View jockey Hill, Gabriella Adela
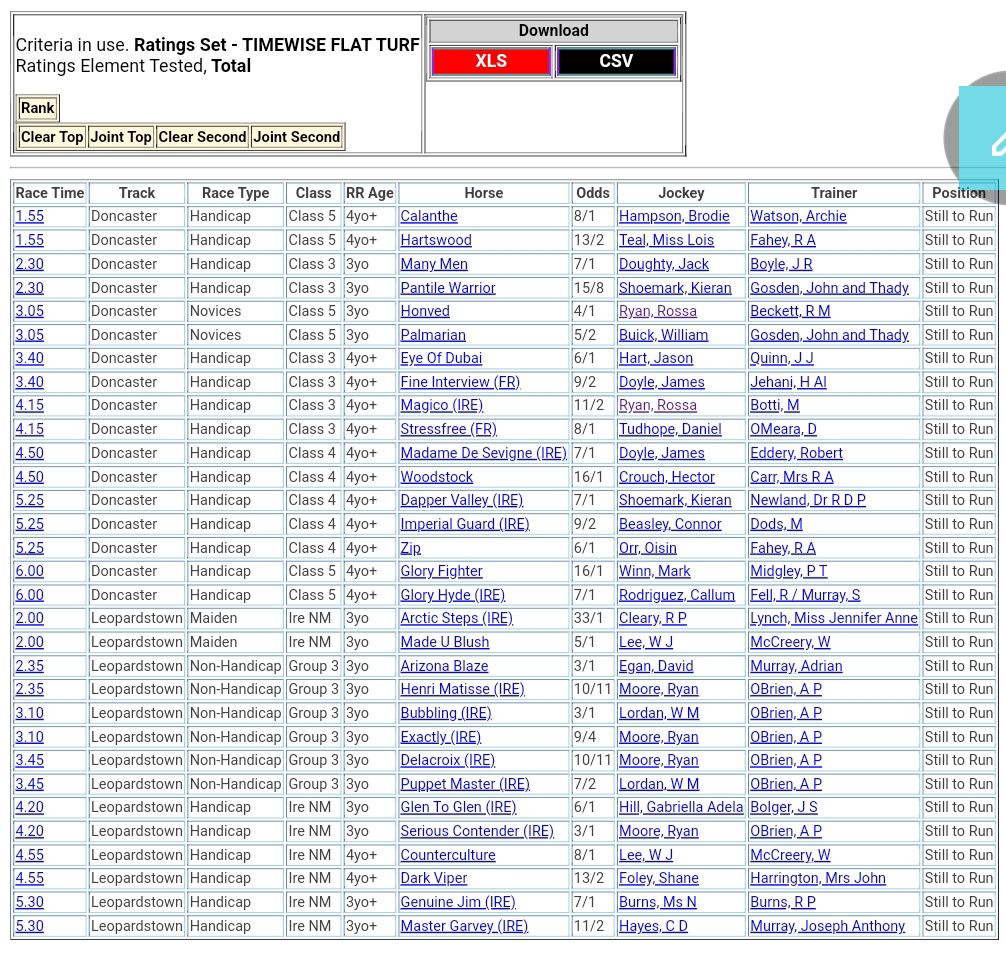 680,807
